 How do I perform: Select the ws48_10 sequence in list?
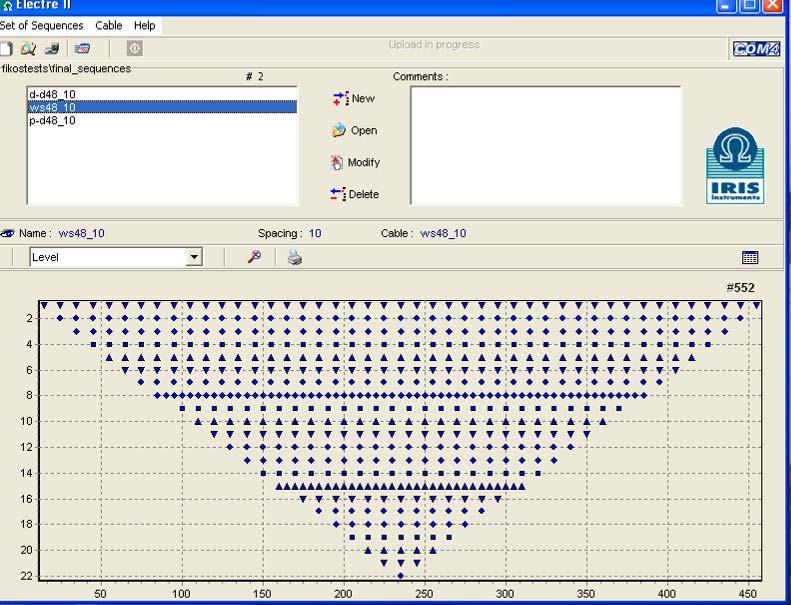coord(162,107)
